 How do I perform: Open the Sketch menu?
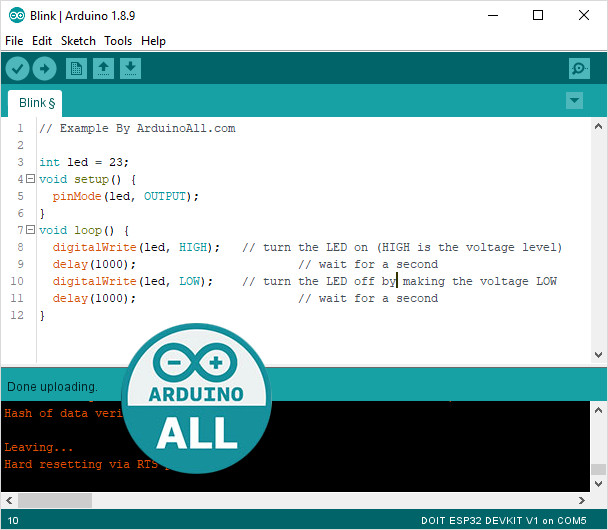(78, 41)
